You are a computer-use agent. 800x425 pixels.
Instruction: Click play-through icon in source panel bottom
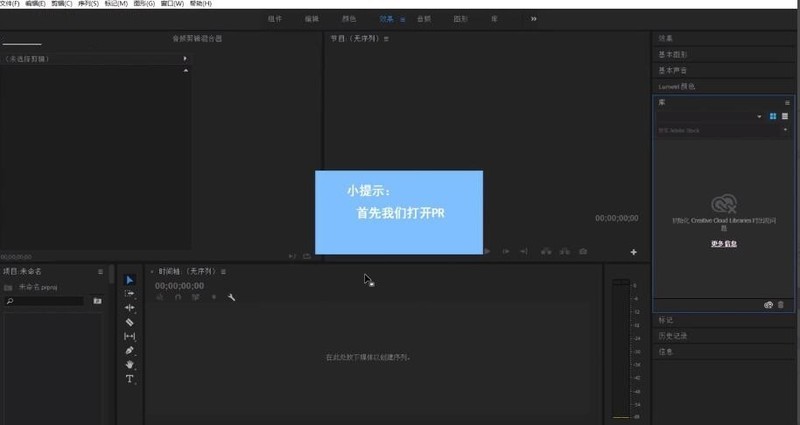[292, 256]
